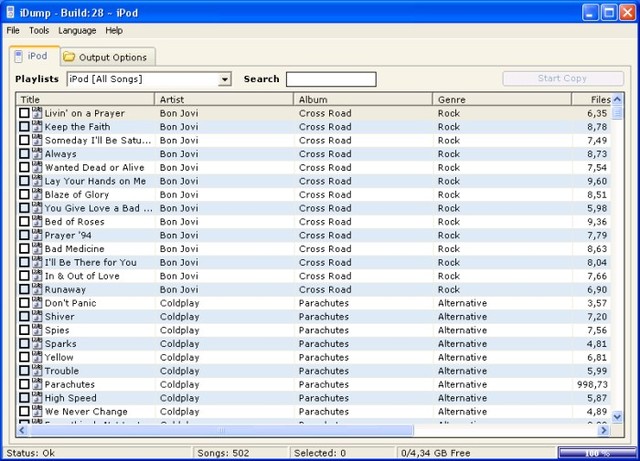This screenshot has height=461, width=640.
Task: Click the song icon next to Yellow
Action: [37, 357]
